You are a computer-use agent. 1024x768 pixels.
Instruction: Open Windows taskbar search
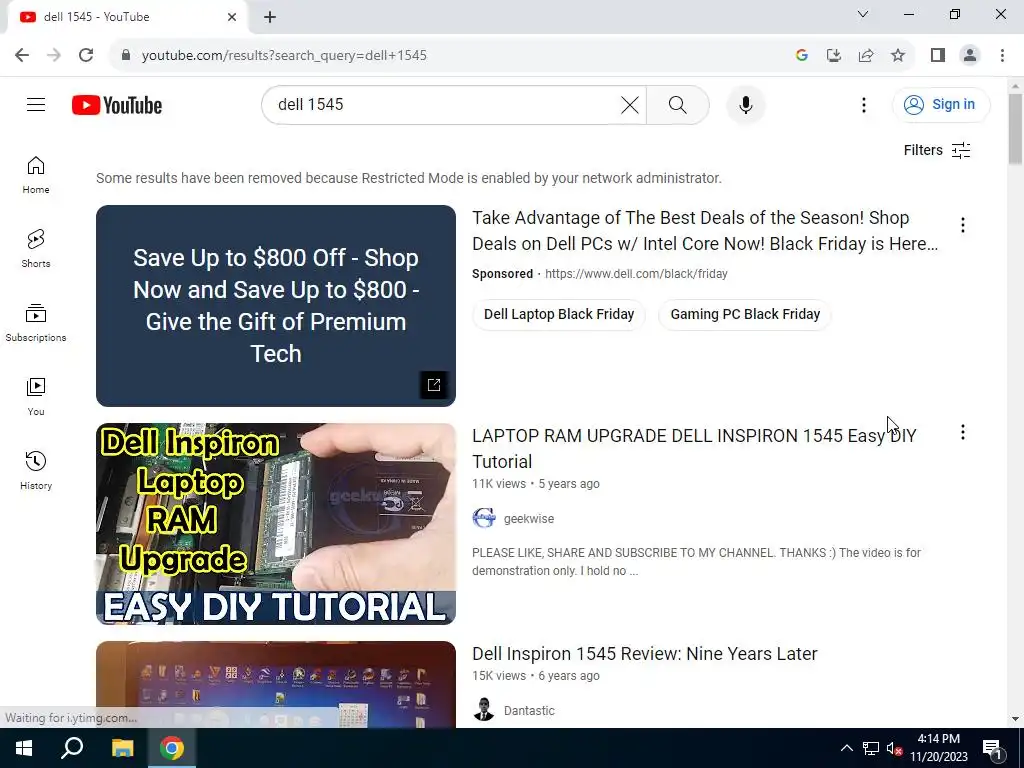[72, 748]
